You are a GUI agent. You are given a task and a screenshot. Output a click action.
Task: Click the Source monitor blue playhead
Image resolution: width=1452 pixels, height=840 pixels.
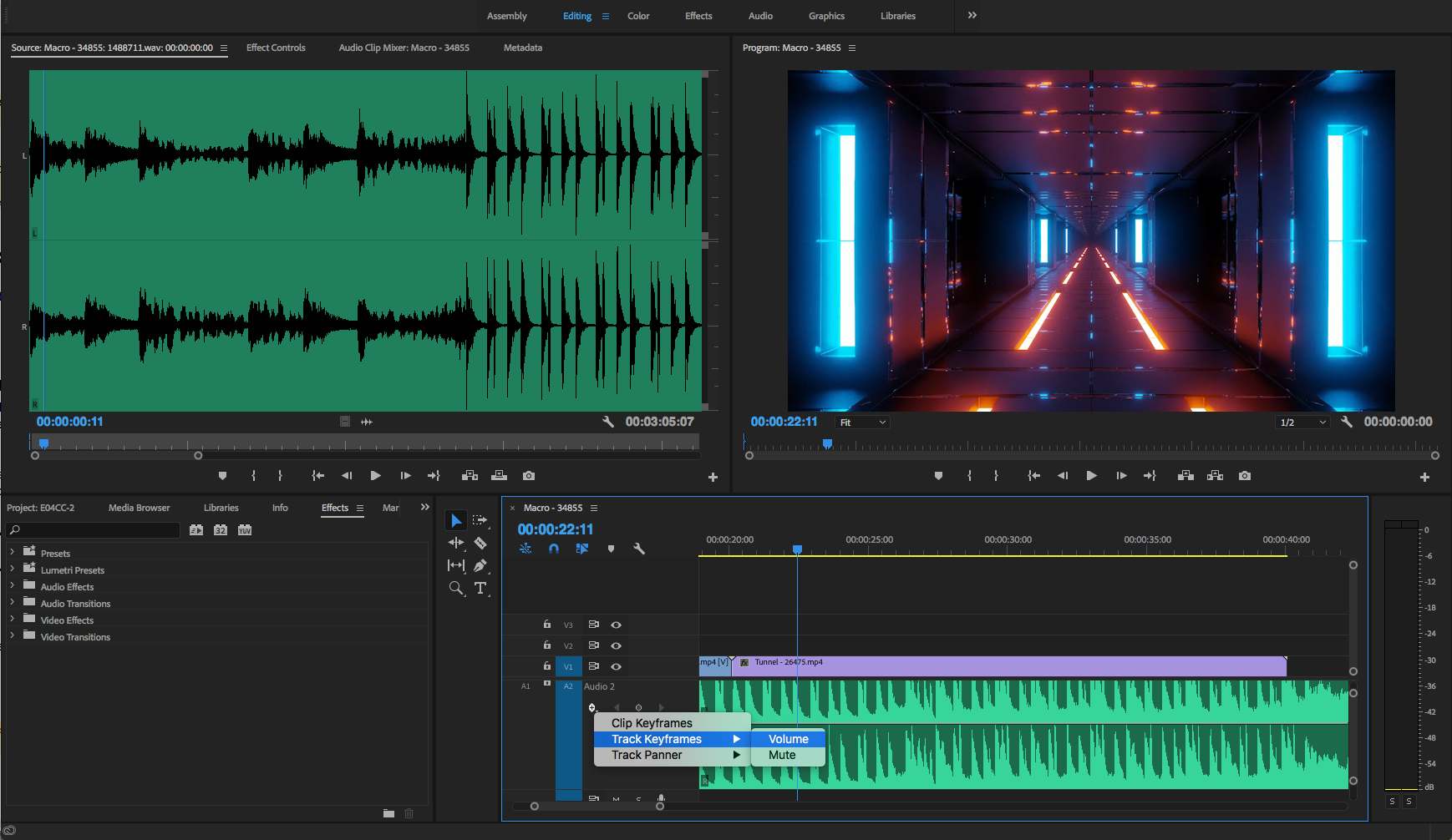[43, 443]
